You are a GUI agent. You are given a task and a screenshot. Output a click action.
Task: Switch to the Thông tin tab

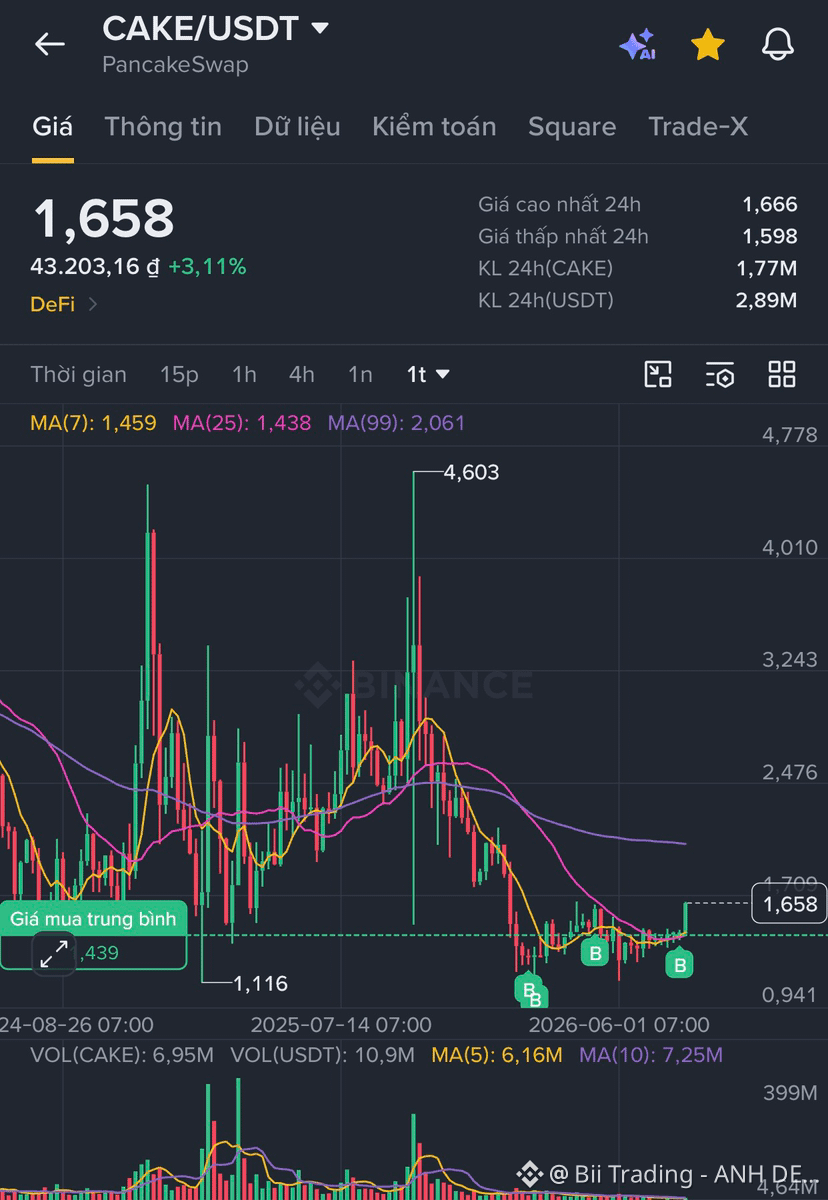pos(163,127)
